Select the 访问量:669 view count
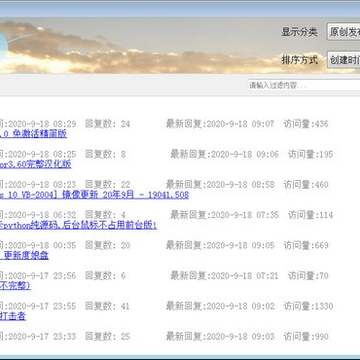 click(x=306, y=245)
